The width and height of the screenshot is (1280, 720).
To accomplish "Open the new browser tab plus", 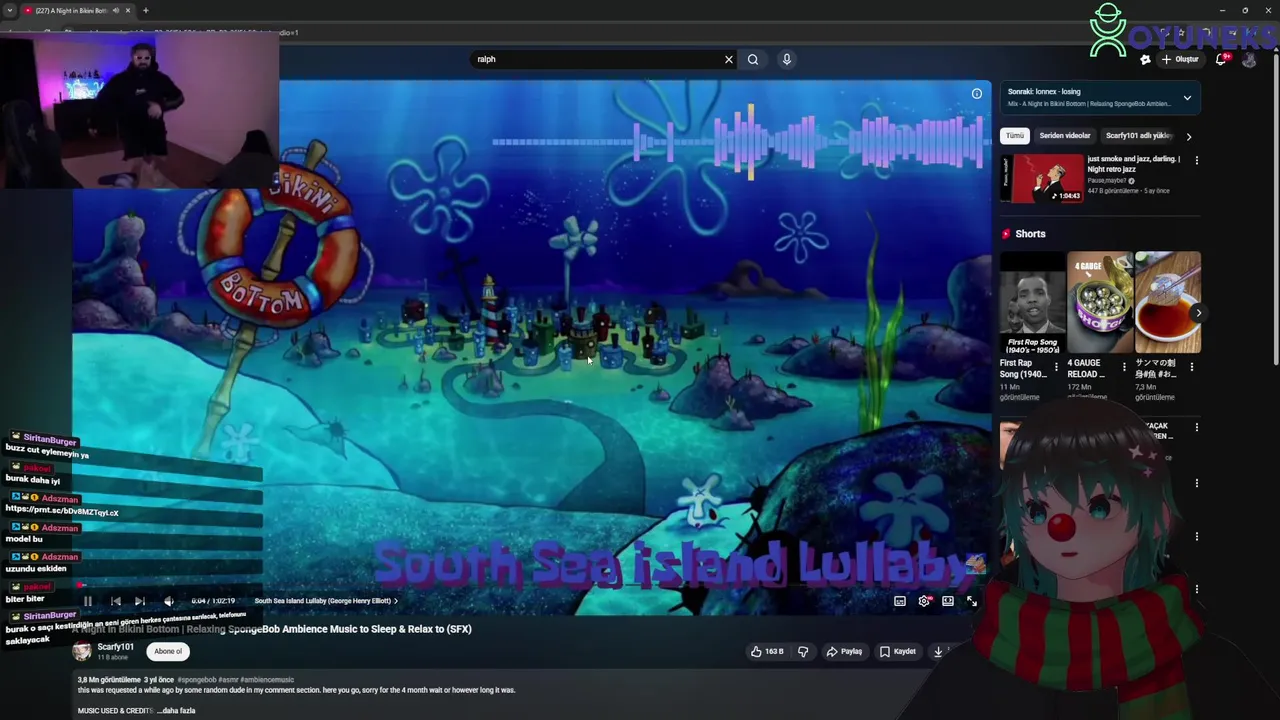I will pos(145,10).
